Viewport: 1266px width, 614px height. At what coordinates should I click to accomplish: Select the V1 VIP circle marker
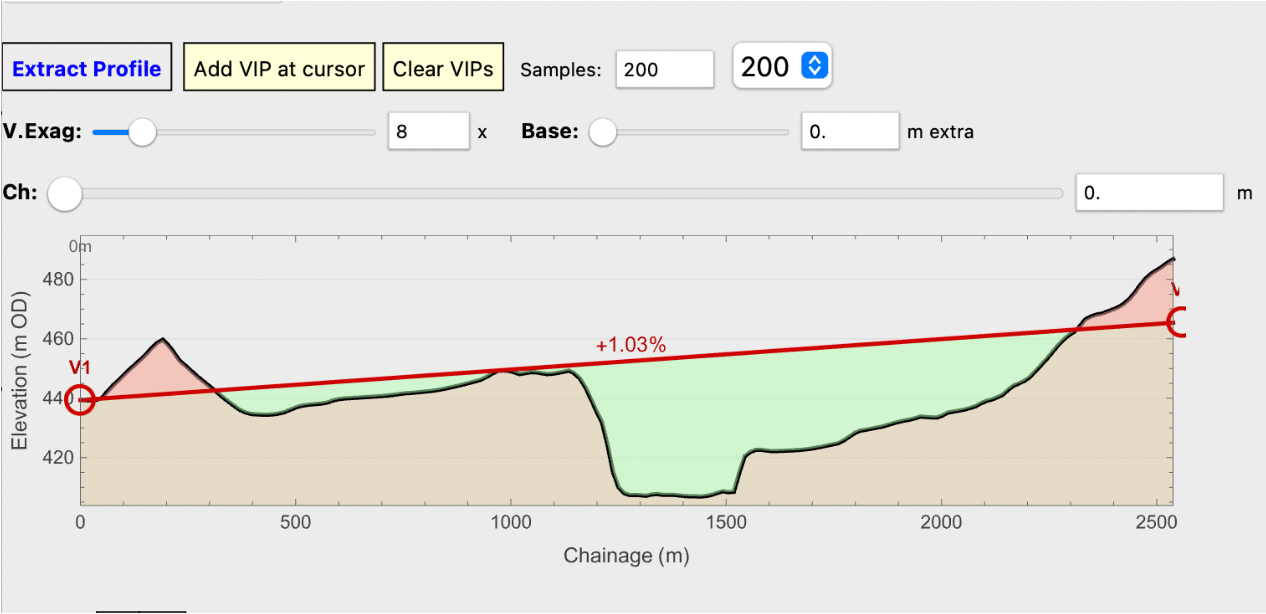[x=80, y=399]
